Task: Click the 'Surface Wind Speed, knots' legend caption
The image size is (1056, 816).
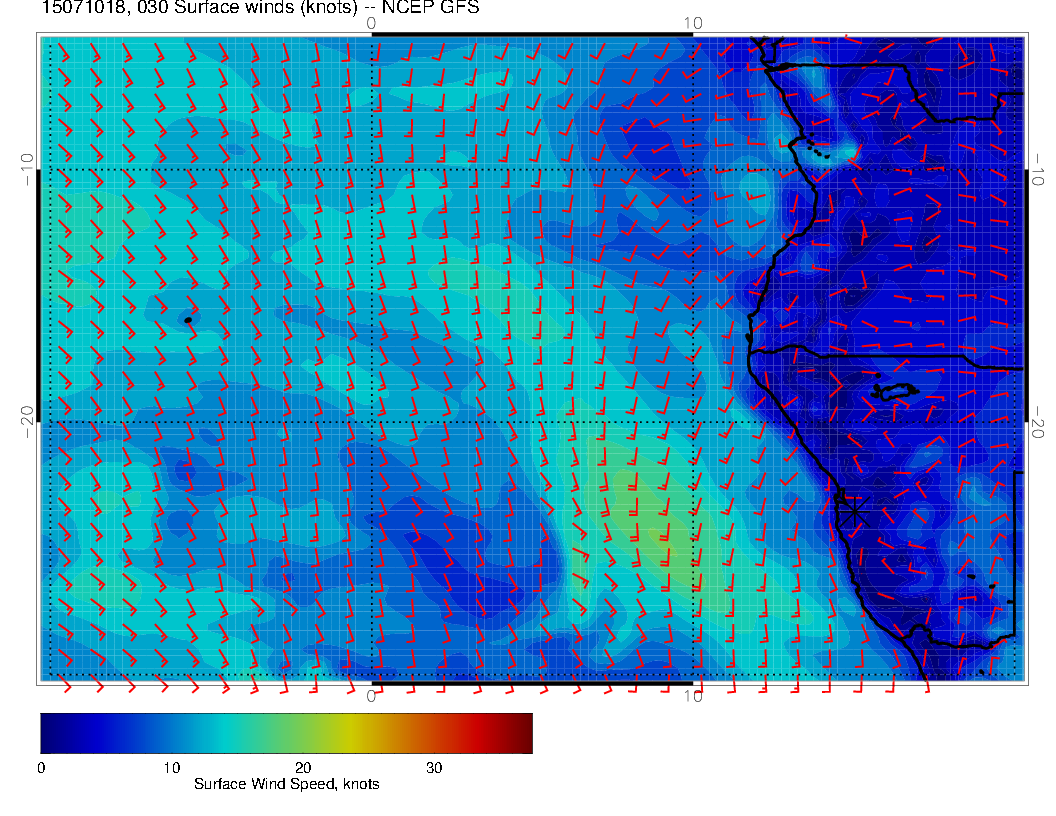Action: [x=286, y=784]
